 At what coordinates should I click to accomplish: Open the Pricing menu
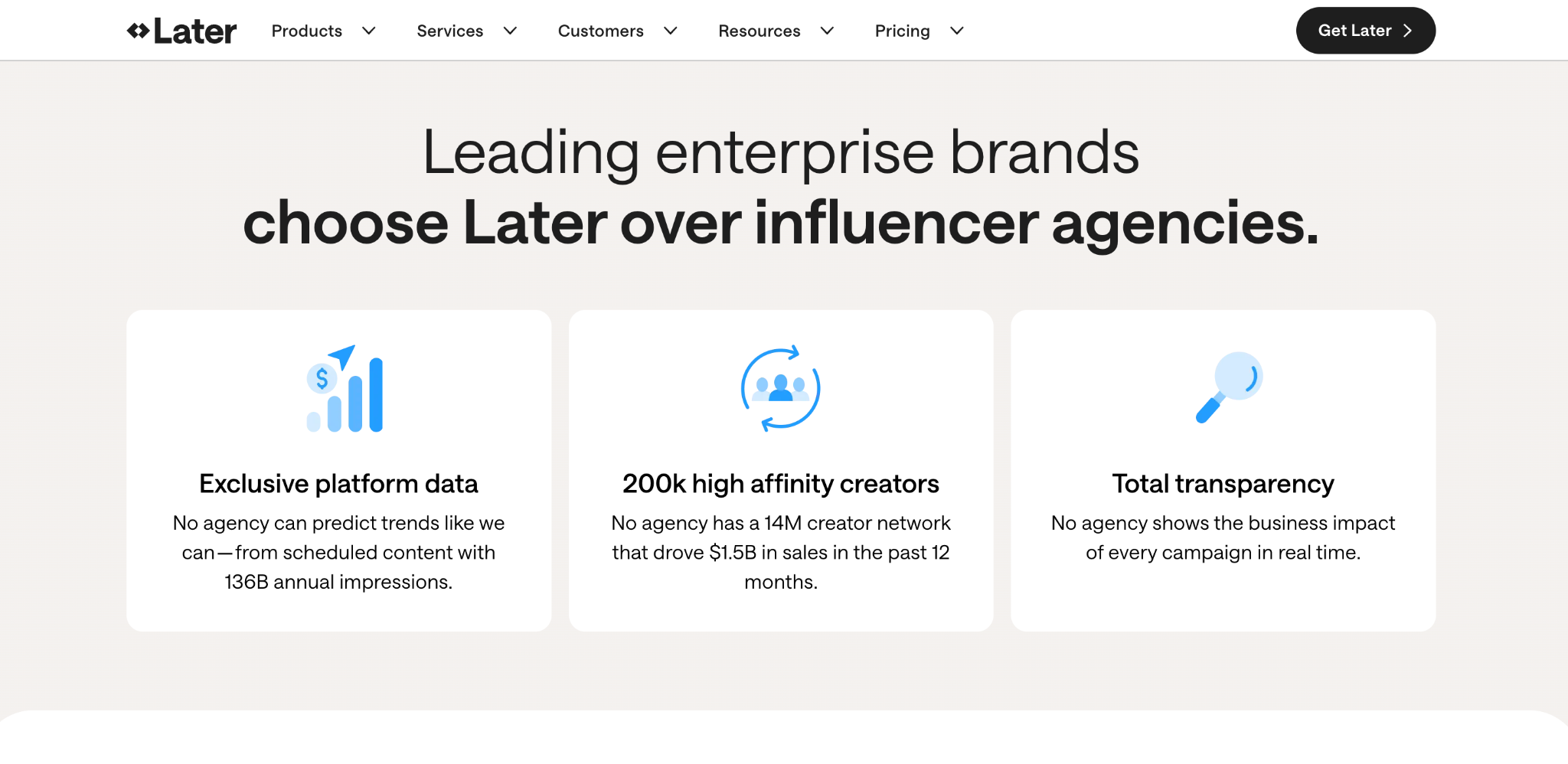tap(903, 31)
